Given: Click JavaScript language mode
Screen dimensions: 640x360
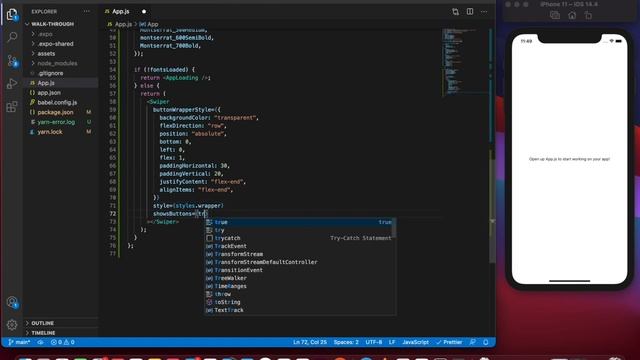Looking at the screenshot, I should pyautogui.click(x=416, y=342).
